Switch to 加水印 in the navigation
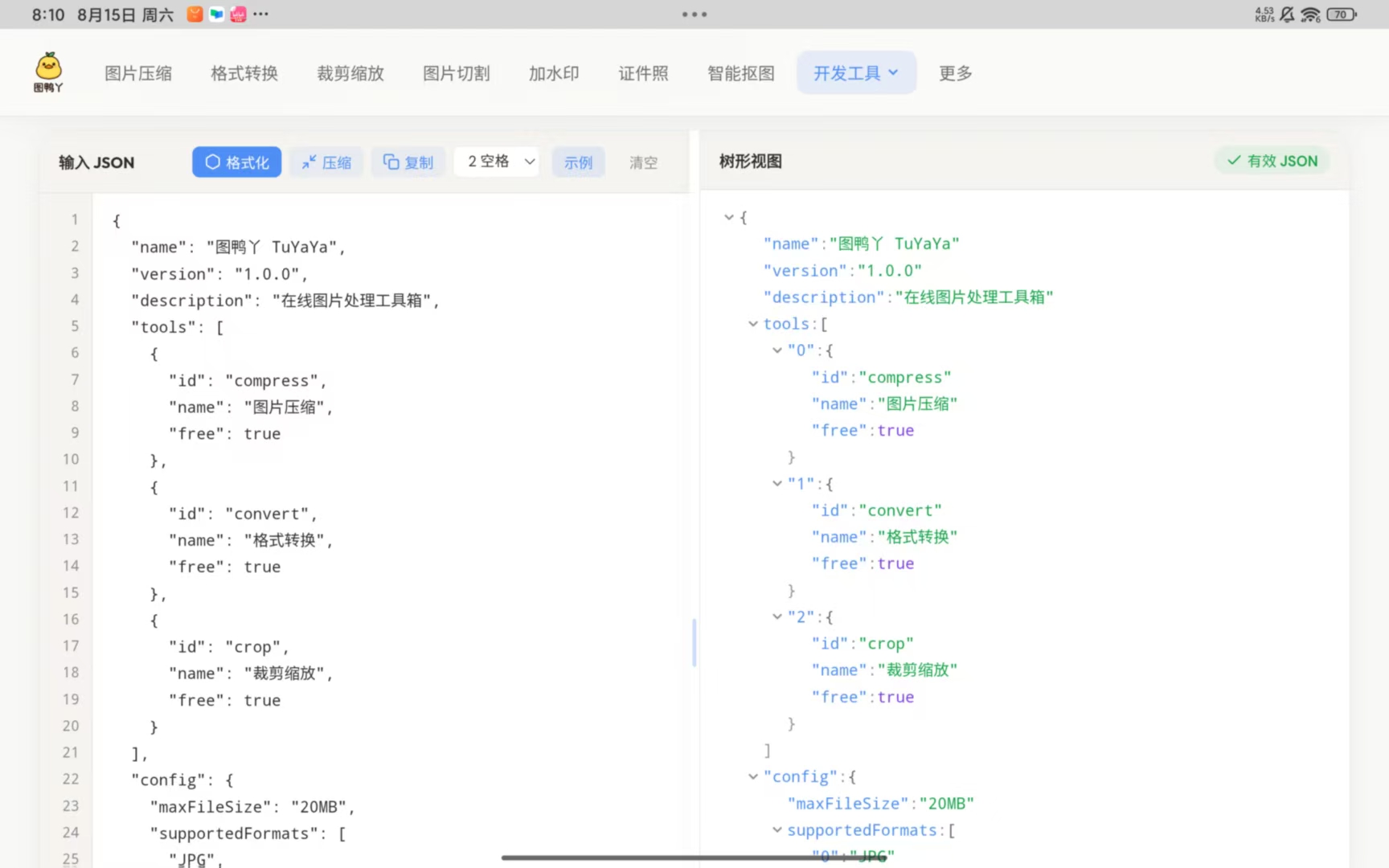This screenshot has height=868, width=1389. click(554, 73)
